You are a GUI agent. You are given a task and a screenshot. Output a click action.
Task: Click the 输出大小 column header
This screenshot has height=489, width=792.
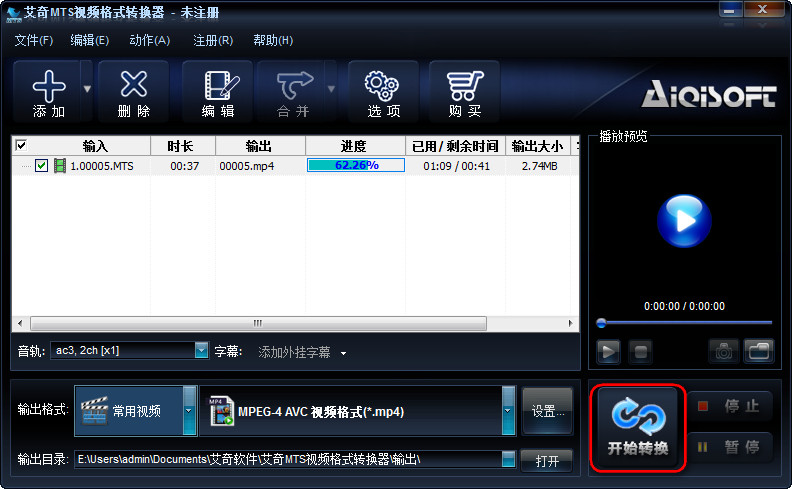pyautogui.click(x=538, y=146)
